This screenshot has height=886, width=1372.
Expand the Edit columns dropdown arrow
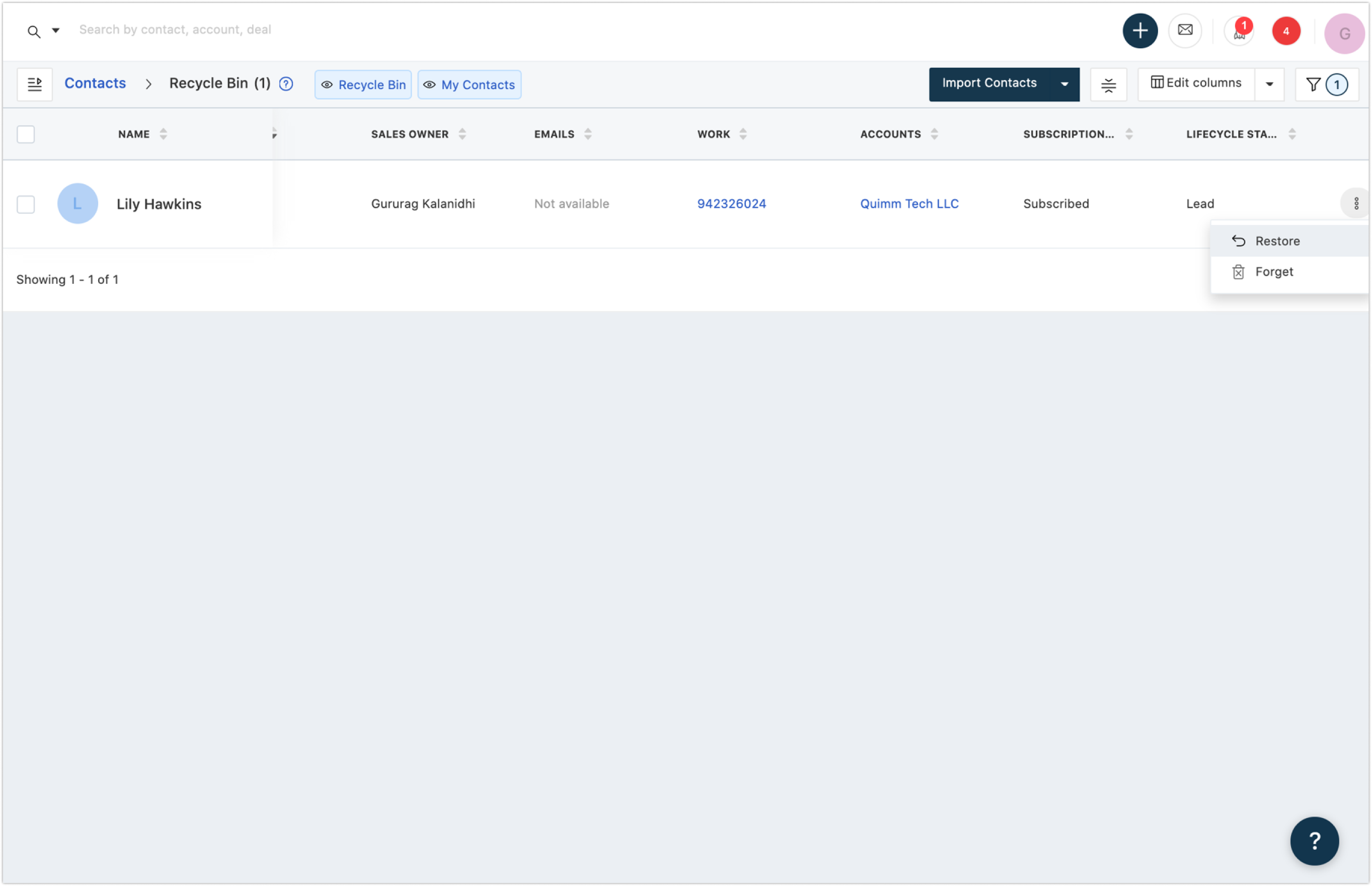tap(1269, 84)
